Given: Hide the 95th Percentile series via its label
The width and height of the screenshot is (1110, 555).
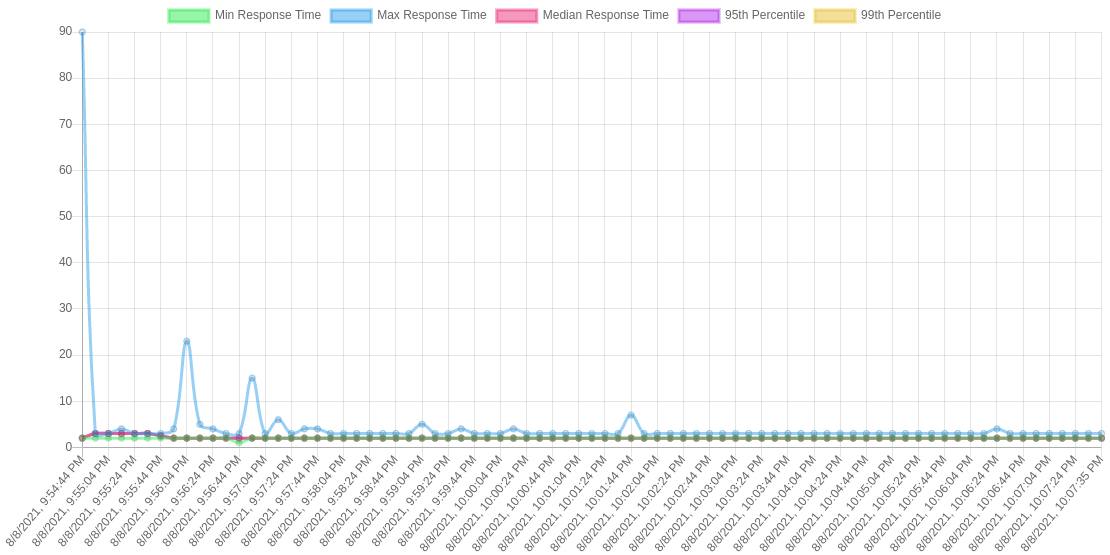Looking at the screenshot, I should coord(764,15).
